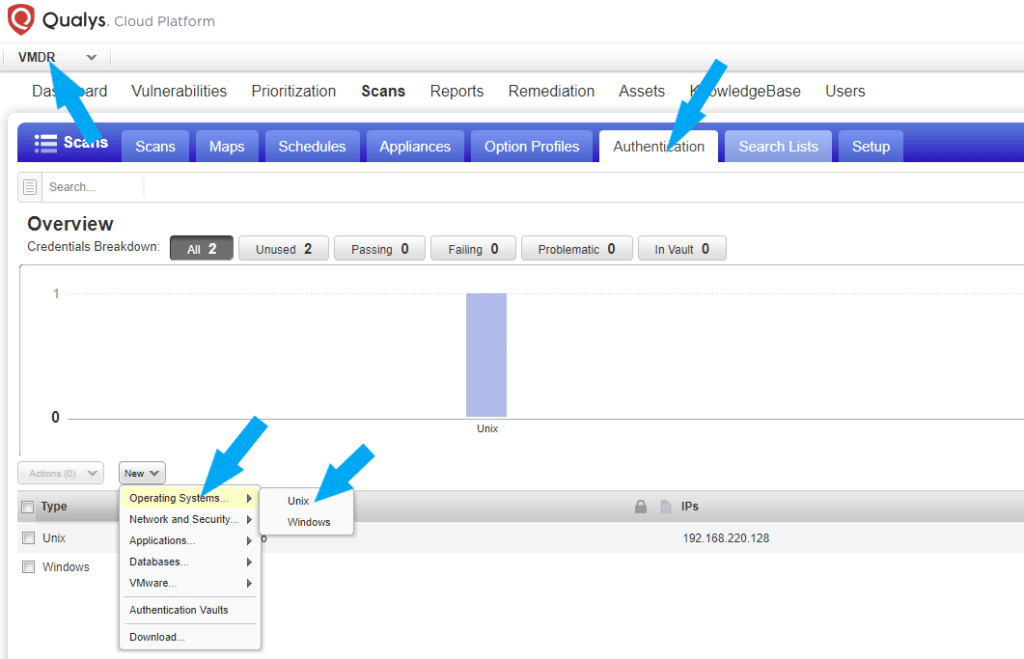This screenshot has width=1024, height=659.
Task: Go to Remediation in main navigation
Action: [551, 91]
